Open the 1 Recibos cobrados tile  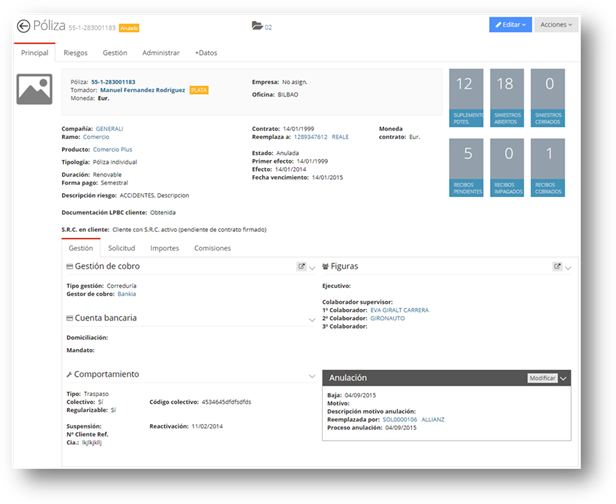coord(548,167)
